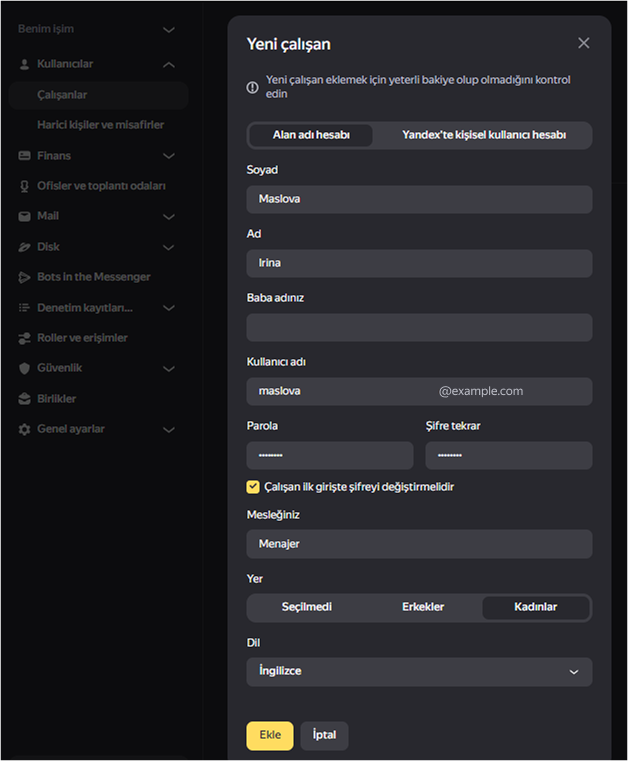Click the Birlikler icon in sidebar
This screenshot has width=628, height=761.
pyautogui.click(x=26, y=399)
